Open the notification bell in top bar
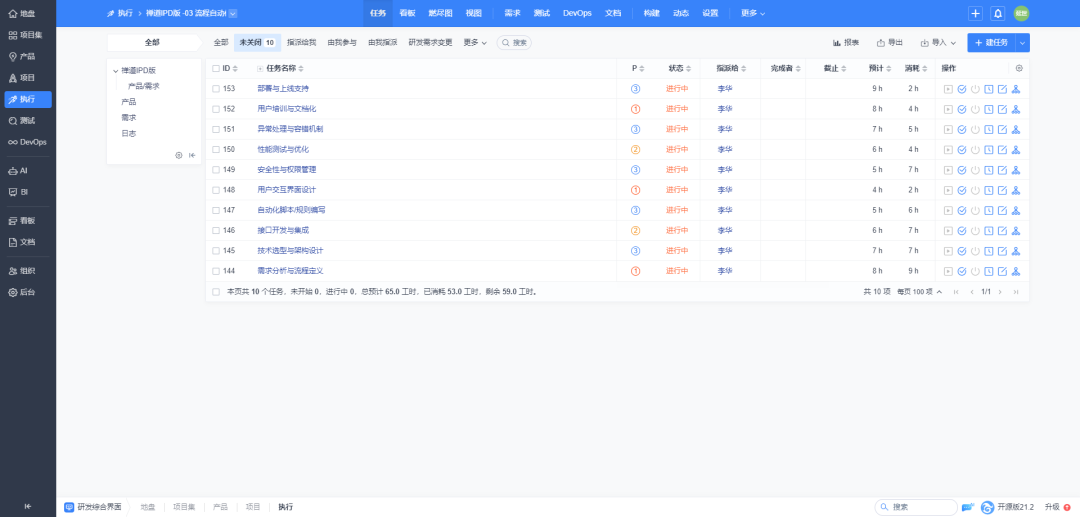Image resolution: width=1080 pixels, height=517 pixels. [997, 13]
